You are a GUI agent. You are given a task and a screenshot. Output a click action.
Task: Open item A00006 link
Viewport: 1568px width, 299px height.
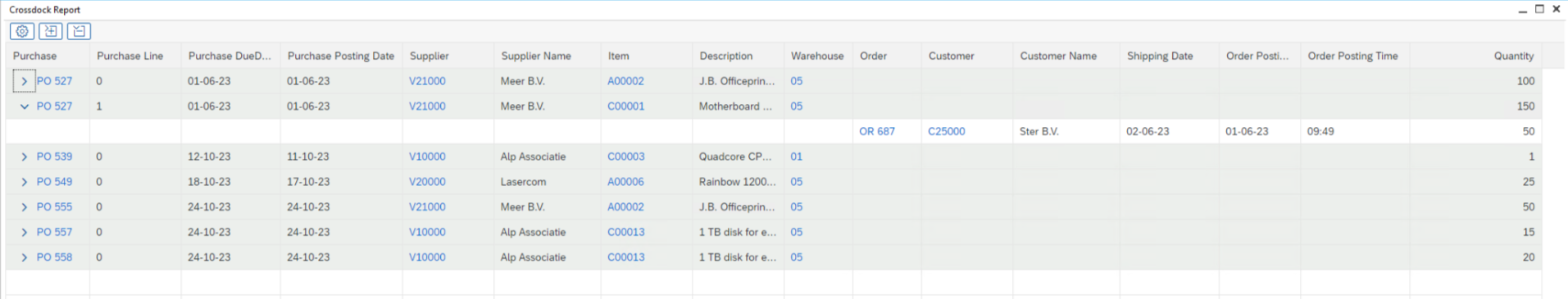click(x=625, y=182)
